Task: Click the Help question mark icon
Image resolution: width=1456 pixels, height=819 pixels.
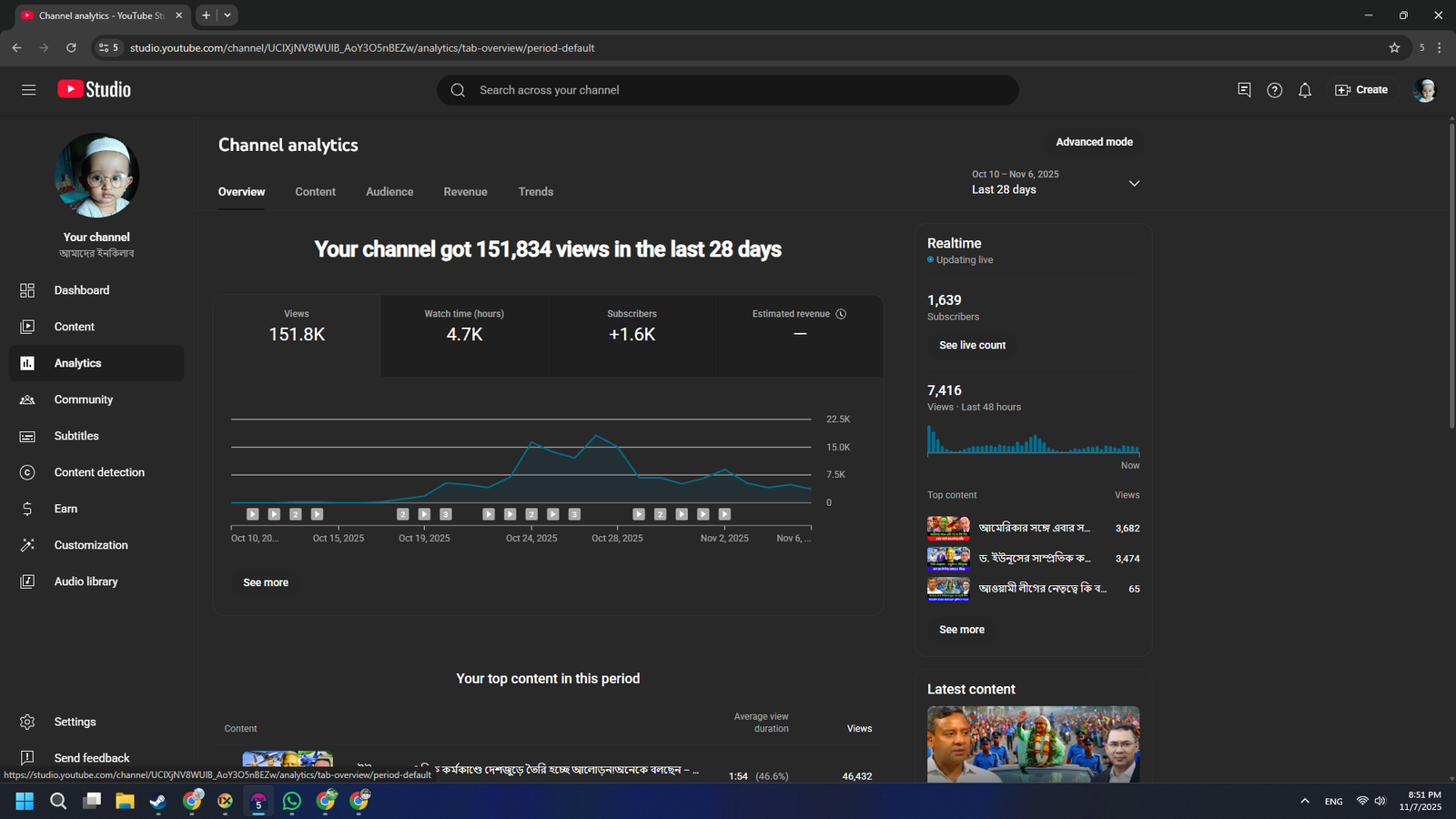Action: tap(1274, 90)
